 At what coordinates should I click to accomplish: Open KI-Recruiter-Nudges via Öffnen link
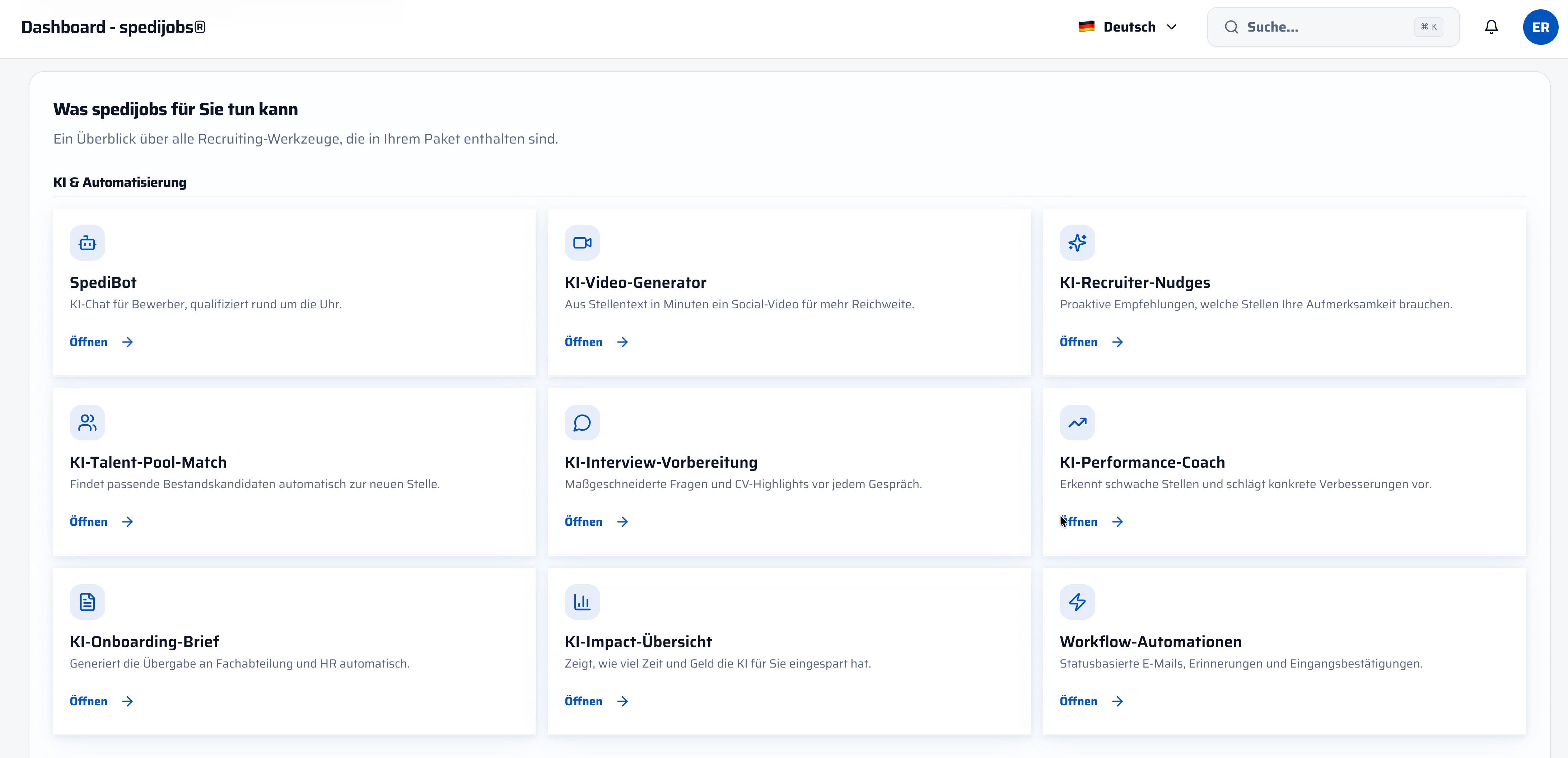(x=1091, y=342)
